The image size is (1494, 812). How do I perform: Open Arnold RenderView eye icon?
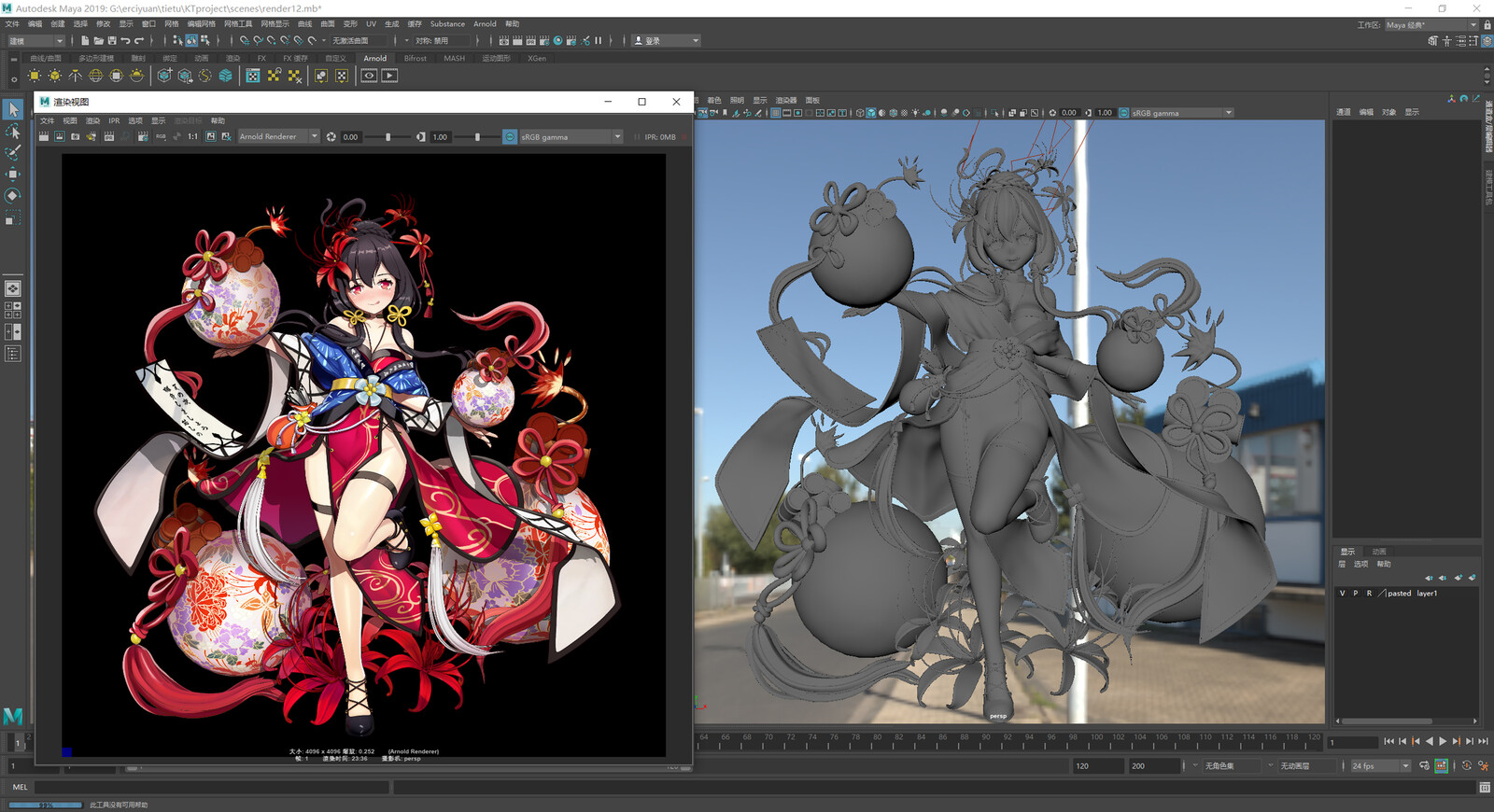pyautogui.click(x=370, y=76)
